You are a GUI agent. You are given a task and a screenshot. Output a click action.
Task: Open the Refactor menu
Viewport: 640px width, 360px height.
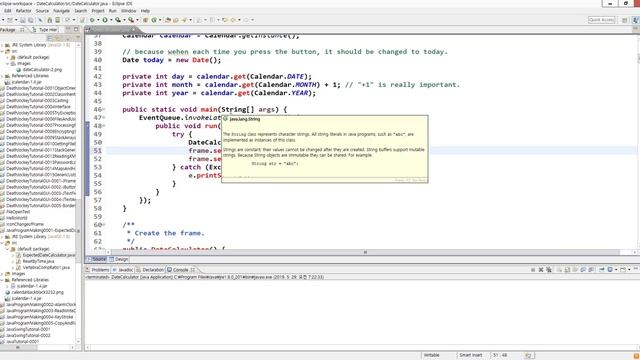tap(23, 11)
